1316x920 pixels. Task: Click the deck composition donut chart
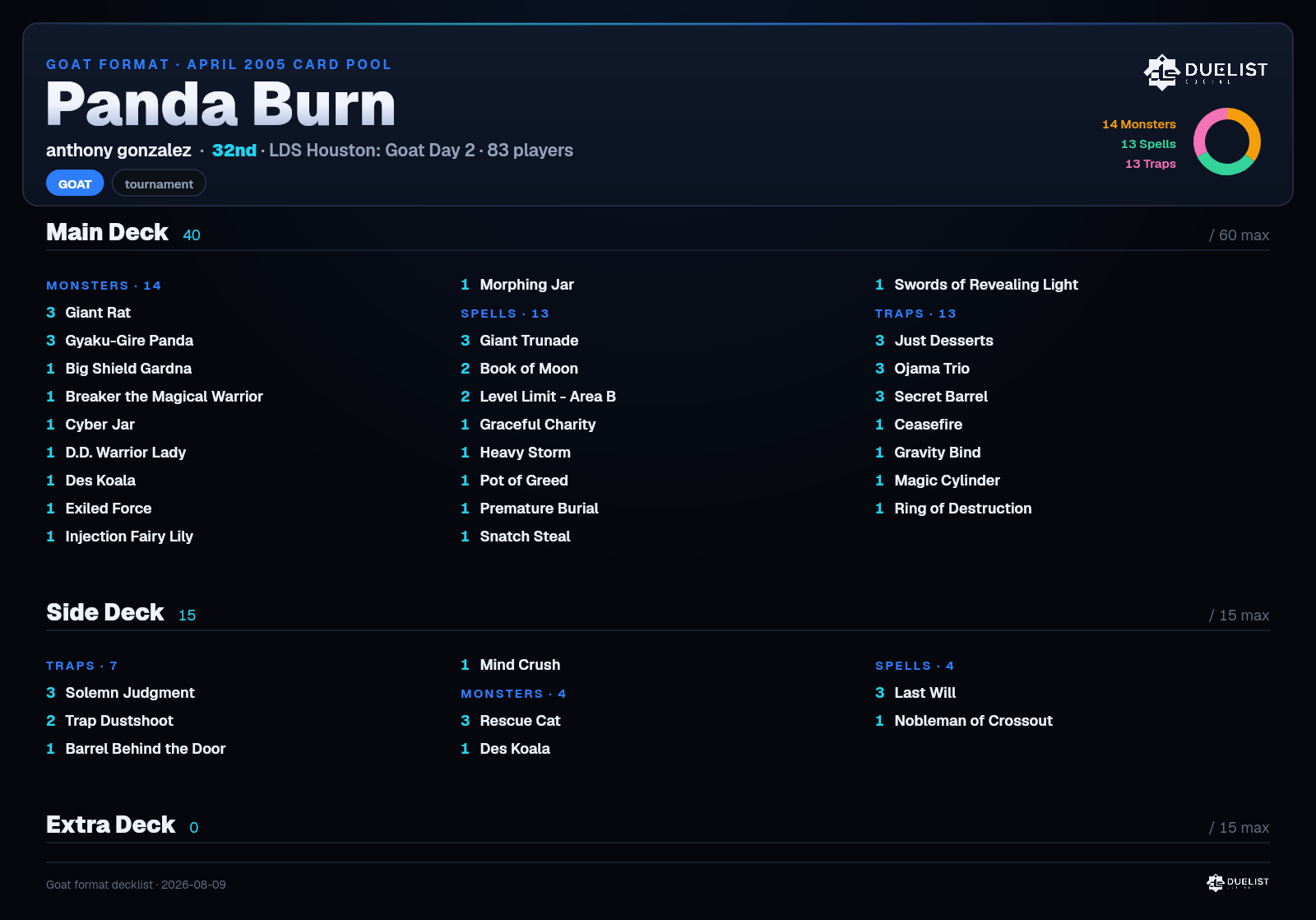pyautogui.click(x=1226, y=142)
